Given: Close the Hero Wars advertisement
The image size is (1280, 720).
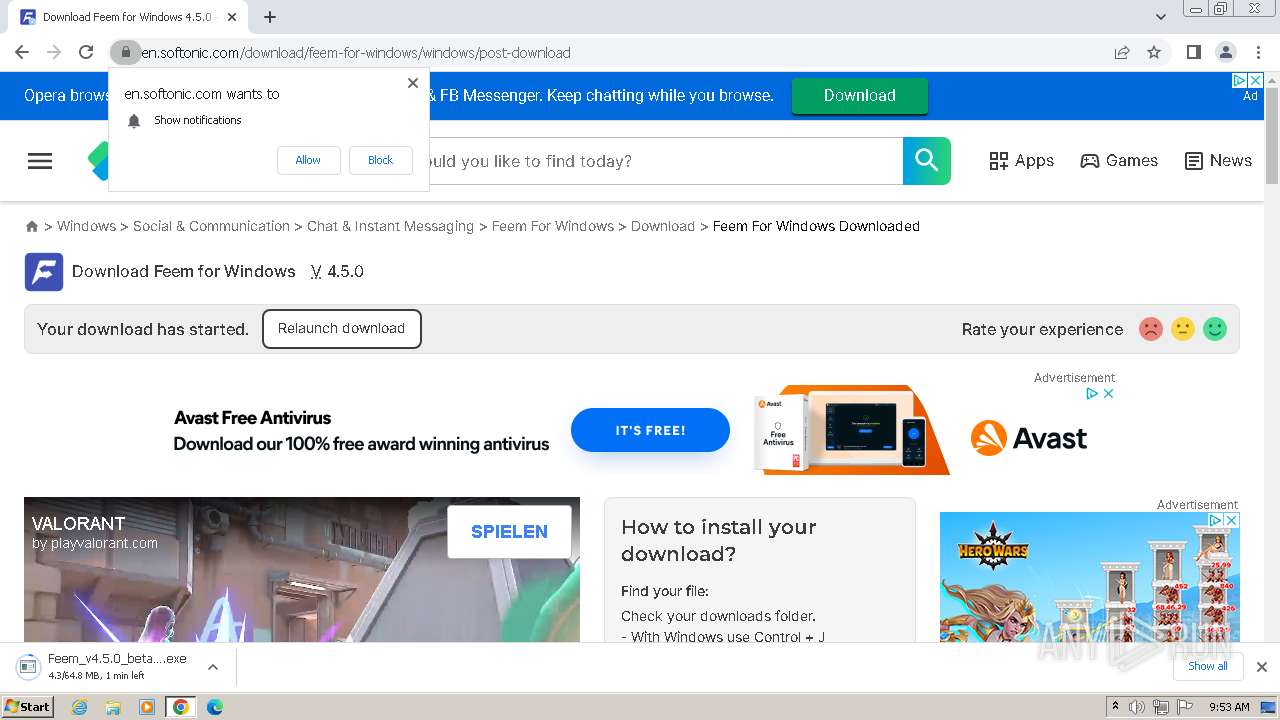Looking at the screenshot, I should point(1232,521).
